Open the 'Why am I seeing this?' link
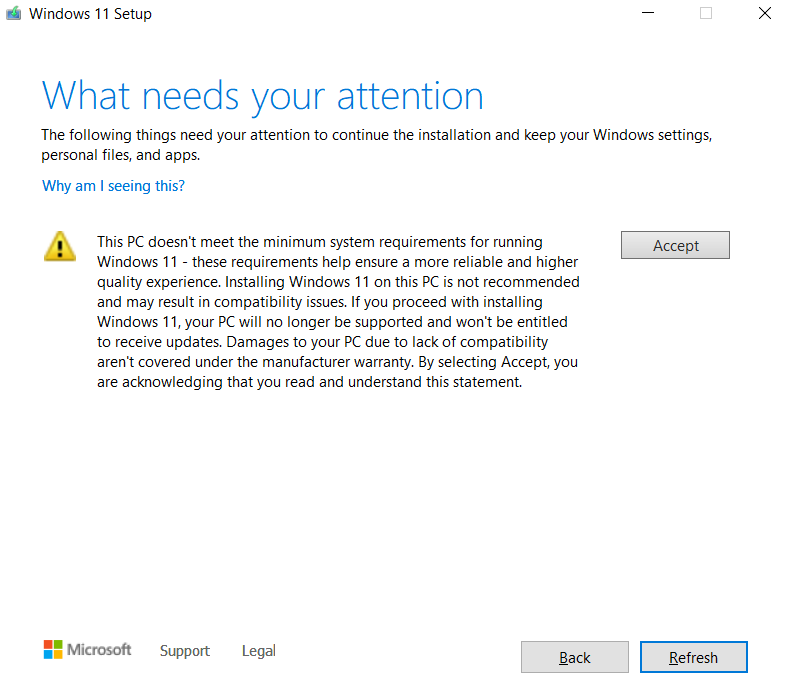The height and width of the screenshot is (684, 789). [113, 186]
